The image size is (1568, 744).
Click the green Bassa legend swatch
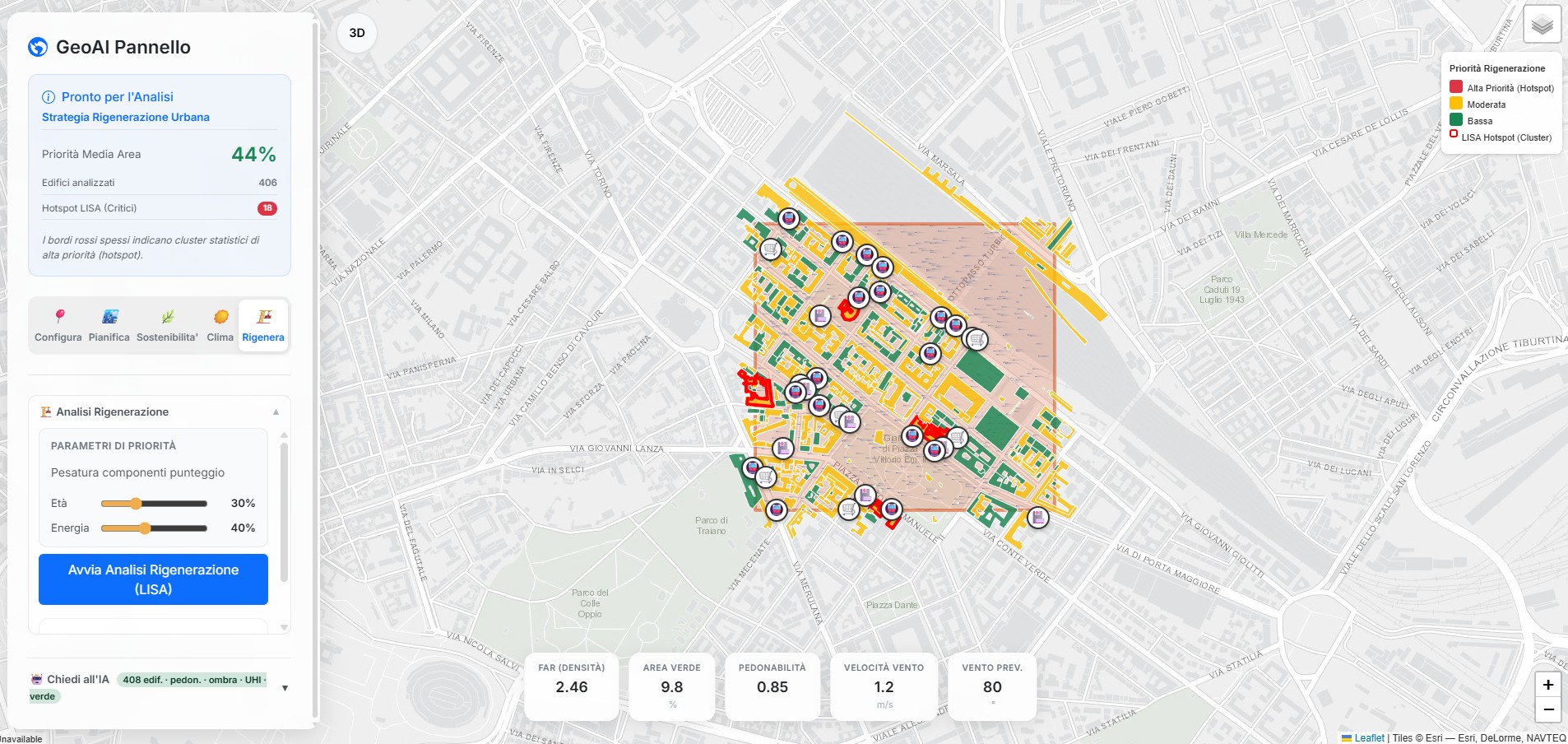[1456, 120]
